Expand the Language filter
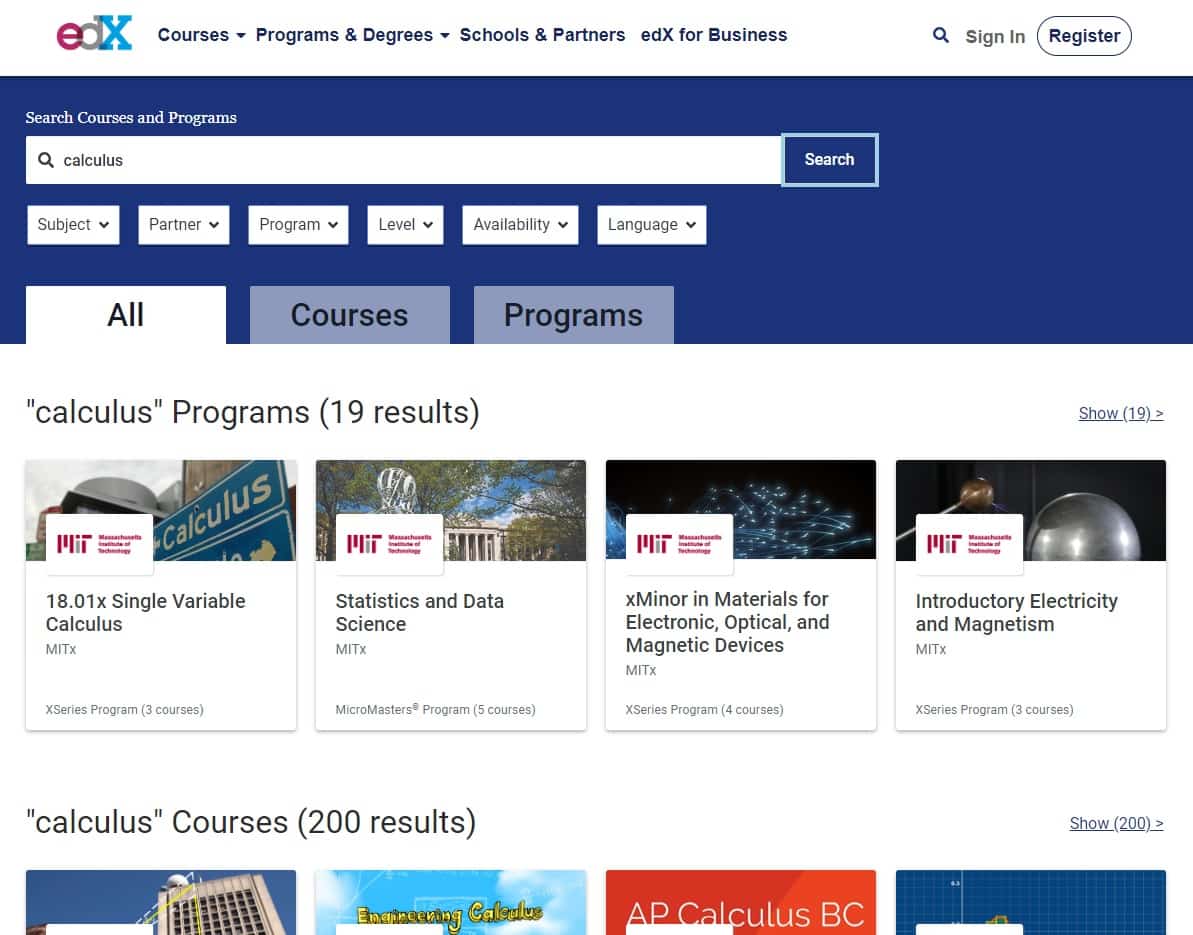This screenshot has height=935, width=1193. coord(651,224)
